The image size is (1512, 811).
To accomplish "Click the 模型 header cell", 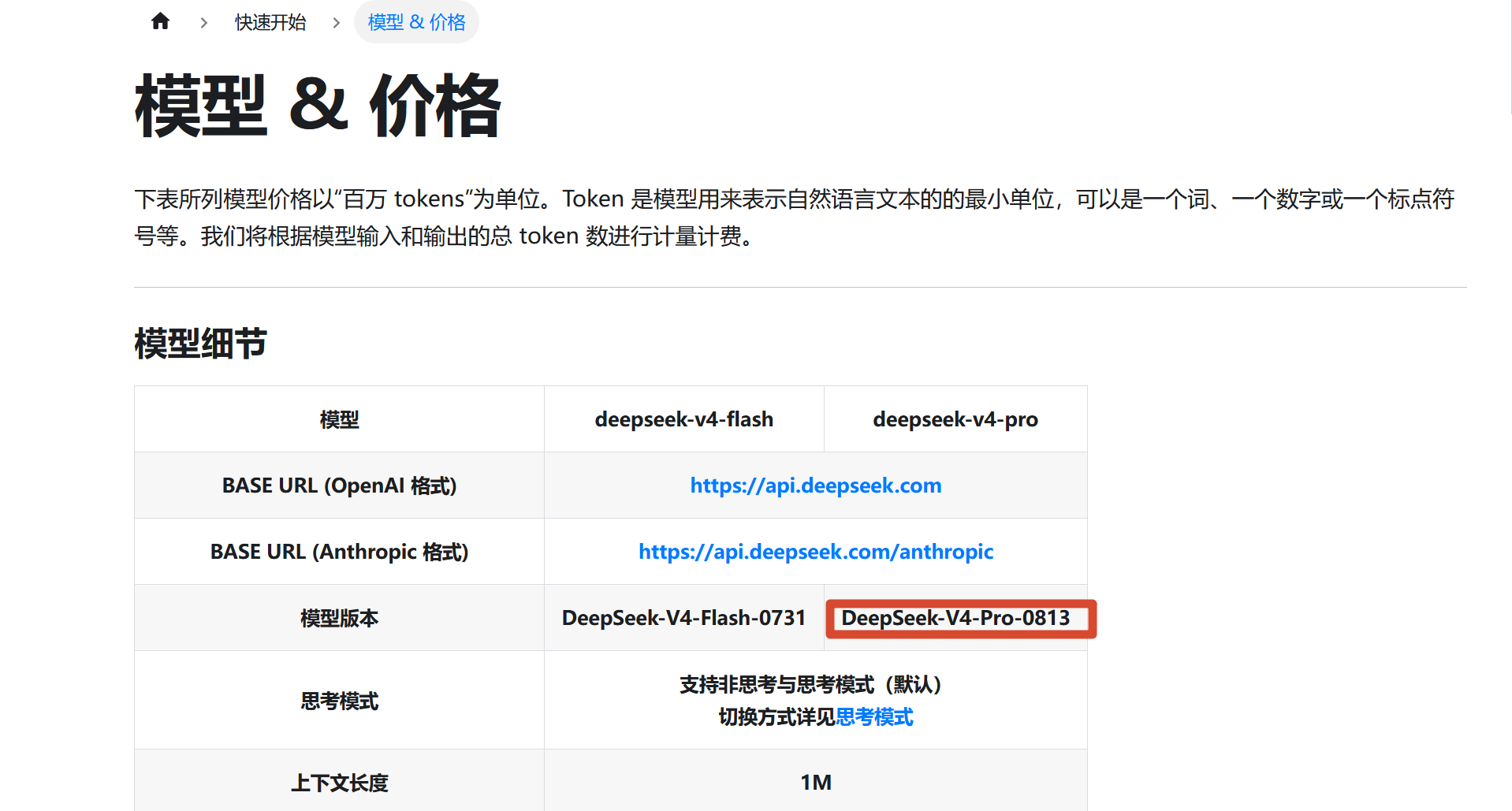I will pos(340,419).
